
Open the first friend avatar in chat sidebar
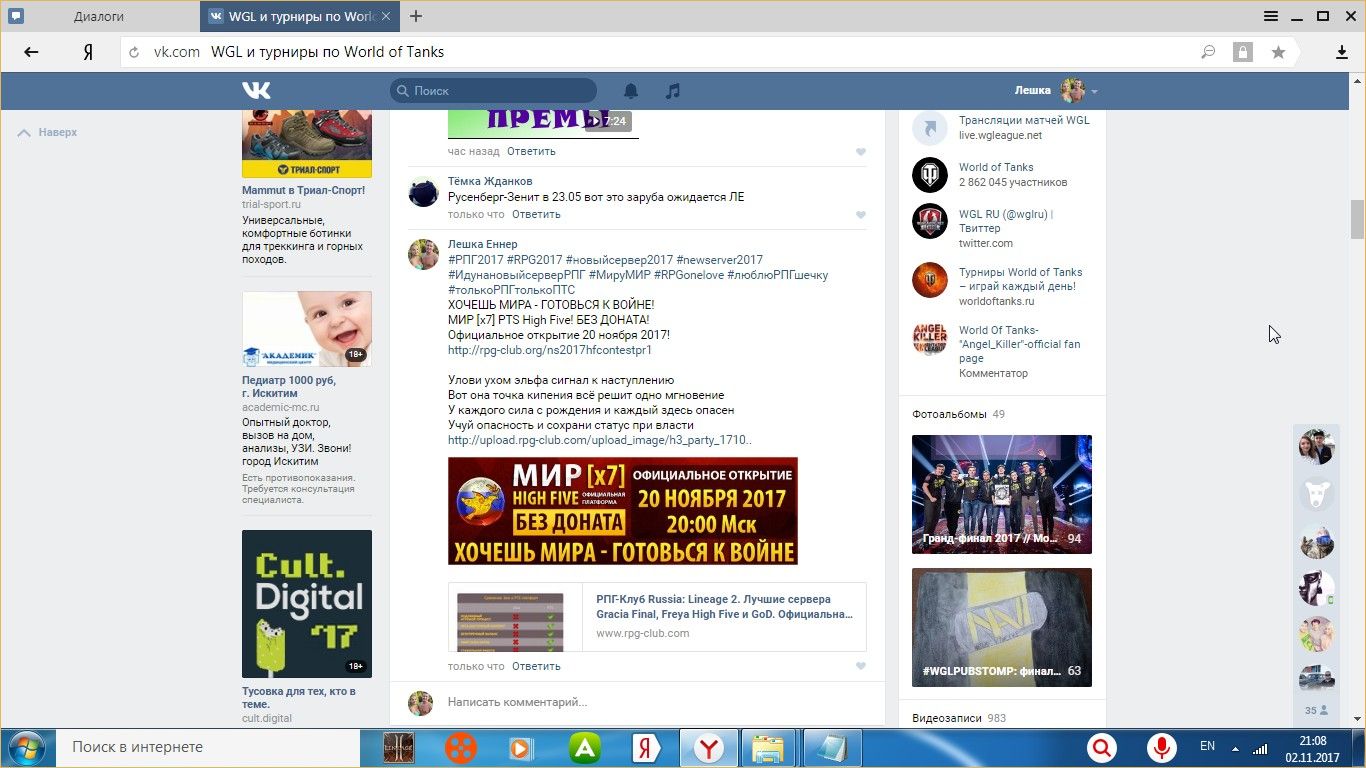pyautogui.click(x=1316, y=446)
